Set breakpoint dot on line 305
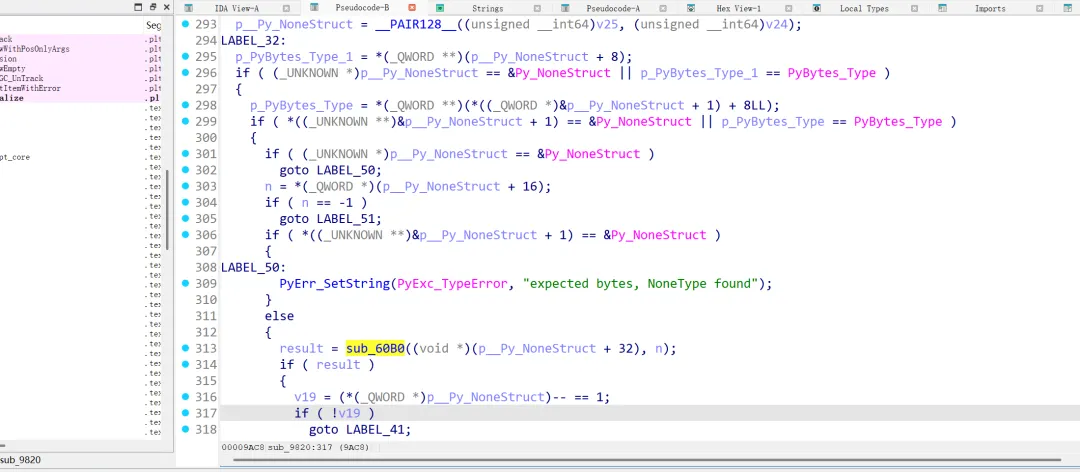Viewport: 1080px width, 472px height. point(185,218)
